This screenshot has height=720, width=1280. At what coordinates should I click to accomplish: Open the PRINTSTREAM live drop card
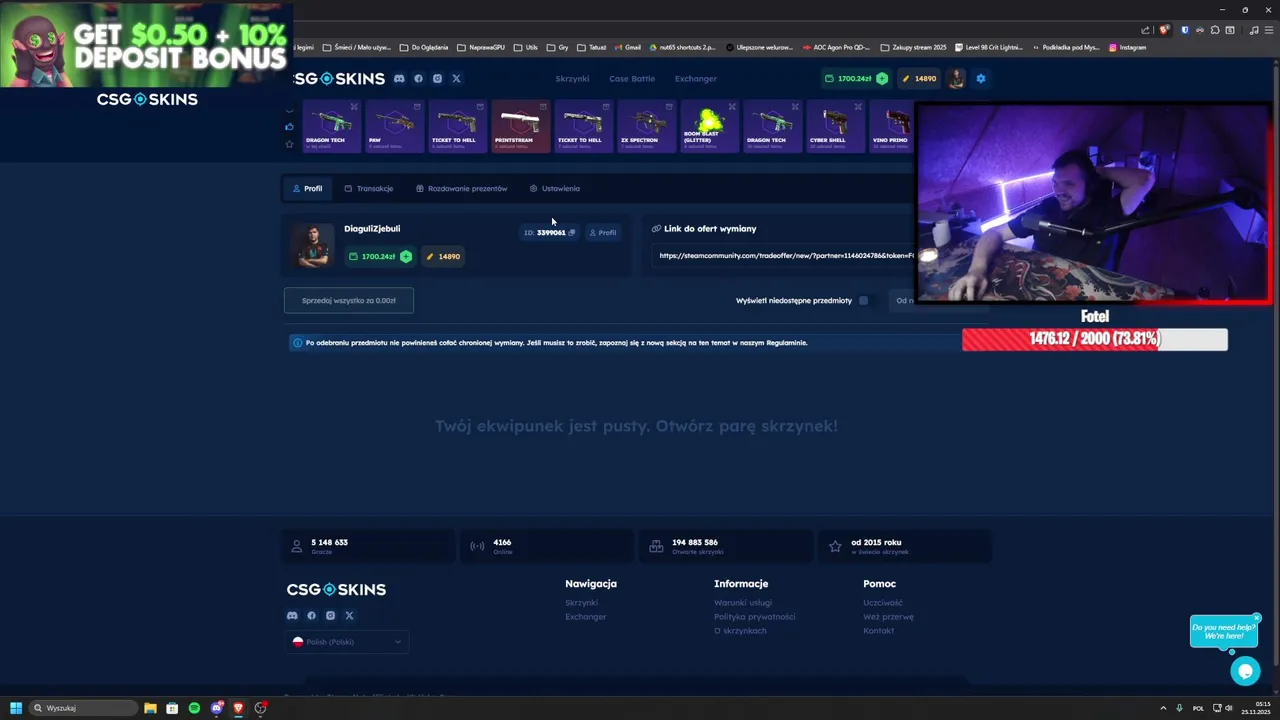(520, 126)
